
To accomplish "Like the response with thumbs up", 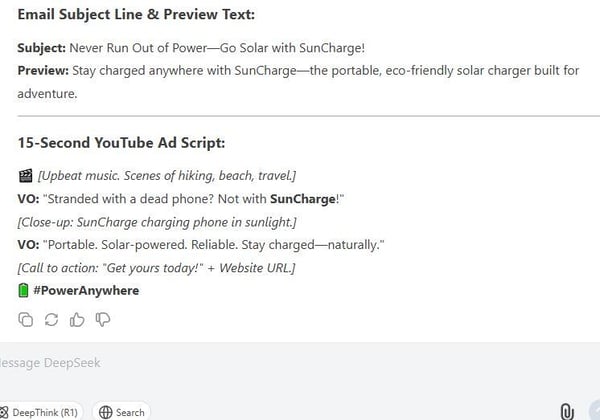I will point(77,319).
